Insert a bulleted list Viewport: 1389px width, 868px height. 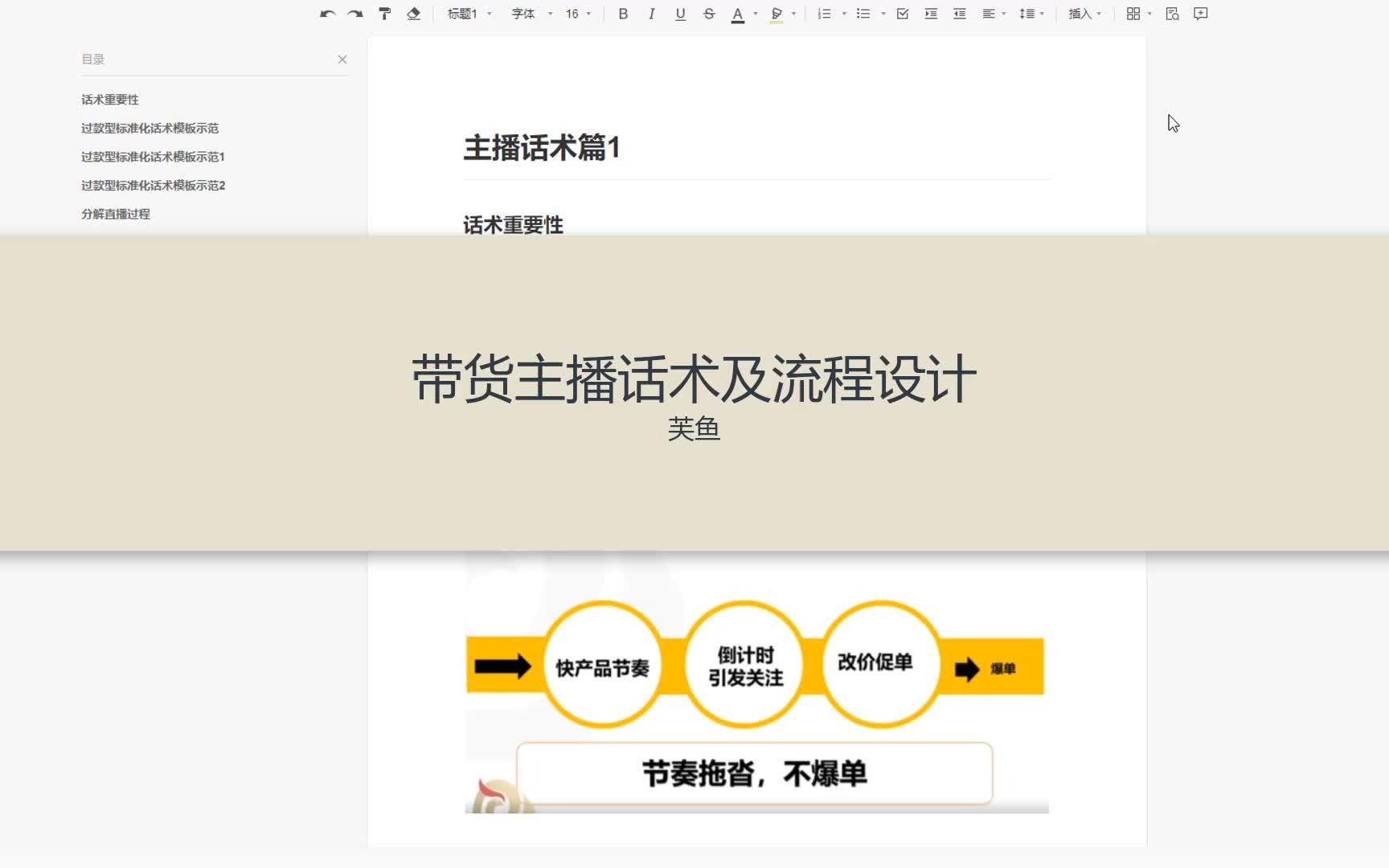(863, 14)
